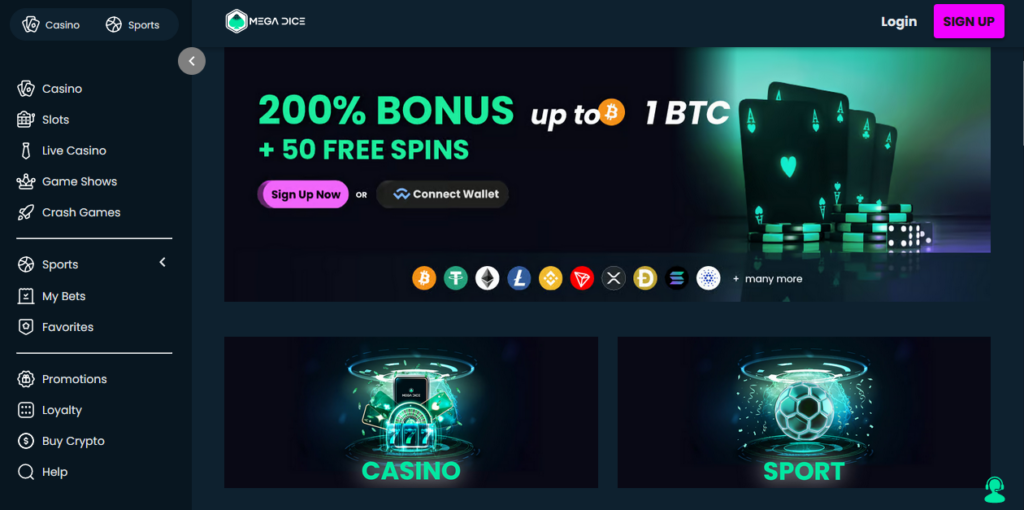Select the Tether coin icon

pos(456,279)
